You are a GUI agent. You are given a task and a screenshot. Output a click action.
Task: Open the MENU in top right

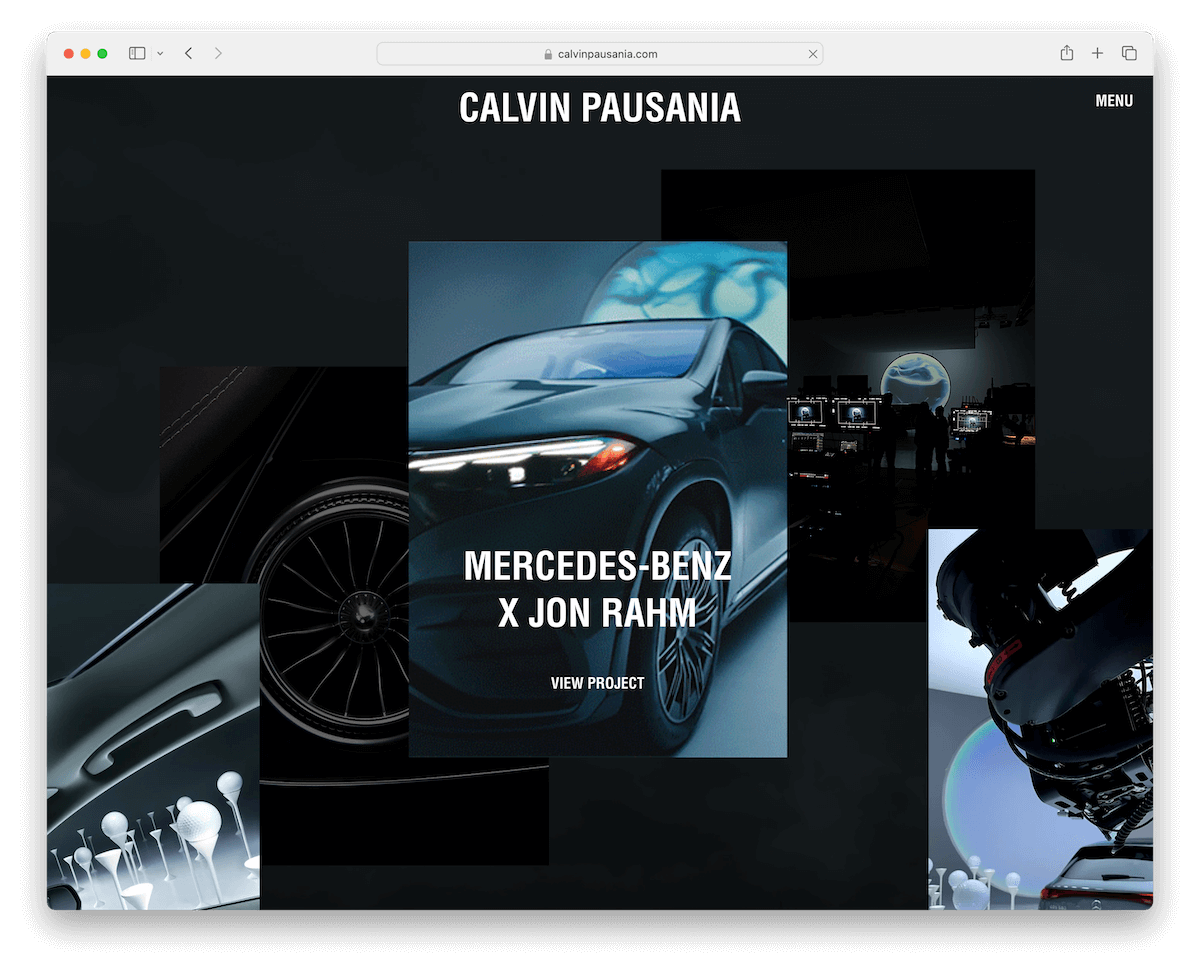point(1114,101)
